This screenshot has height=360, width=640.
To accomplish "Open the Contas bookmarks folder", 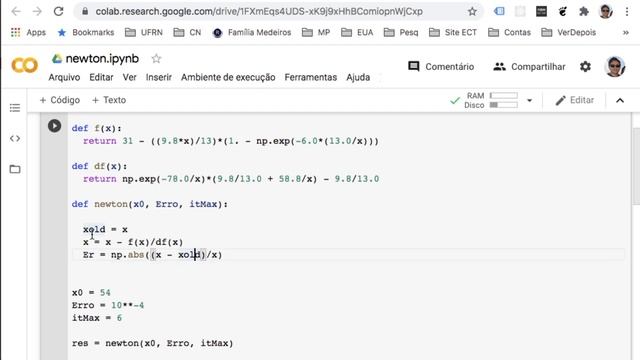I will click(x=509, y=32).
